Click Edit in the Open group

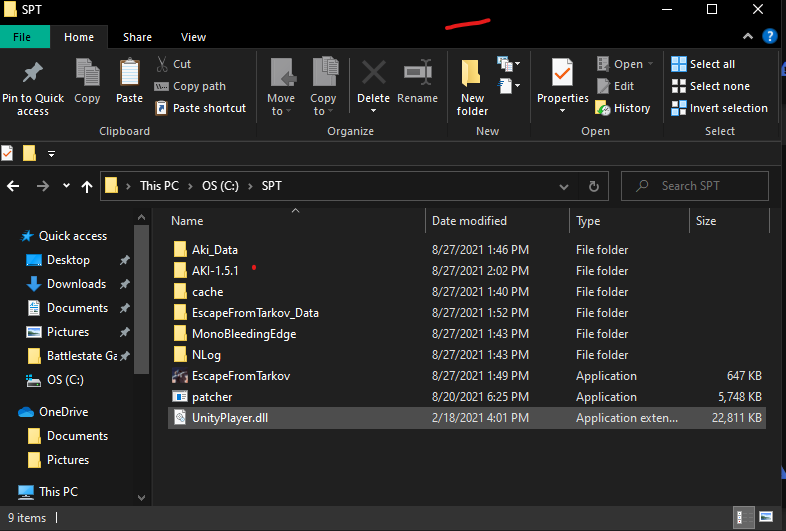tap(616, 86)
